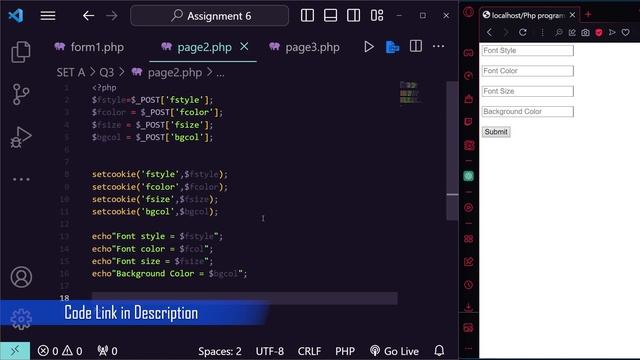Change indentation via Spaces: 2
640x360 pixels.
[220, 351]
